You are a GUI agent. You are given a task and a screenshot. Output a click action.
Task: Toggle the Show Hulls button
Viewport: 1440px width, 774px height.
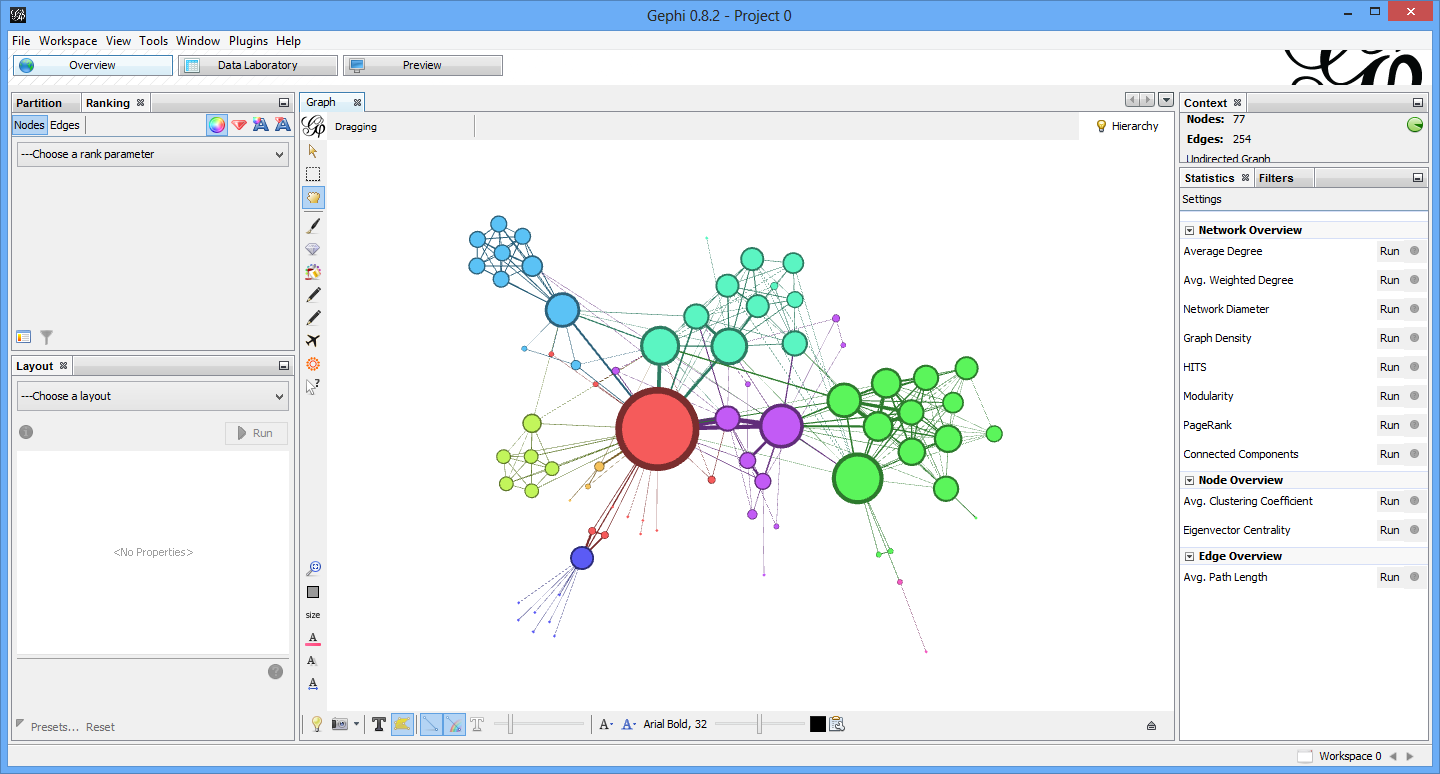402,724
